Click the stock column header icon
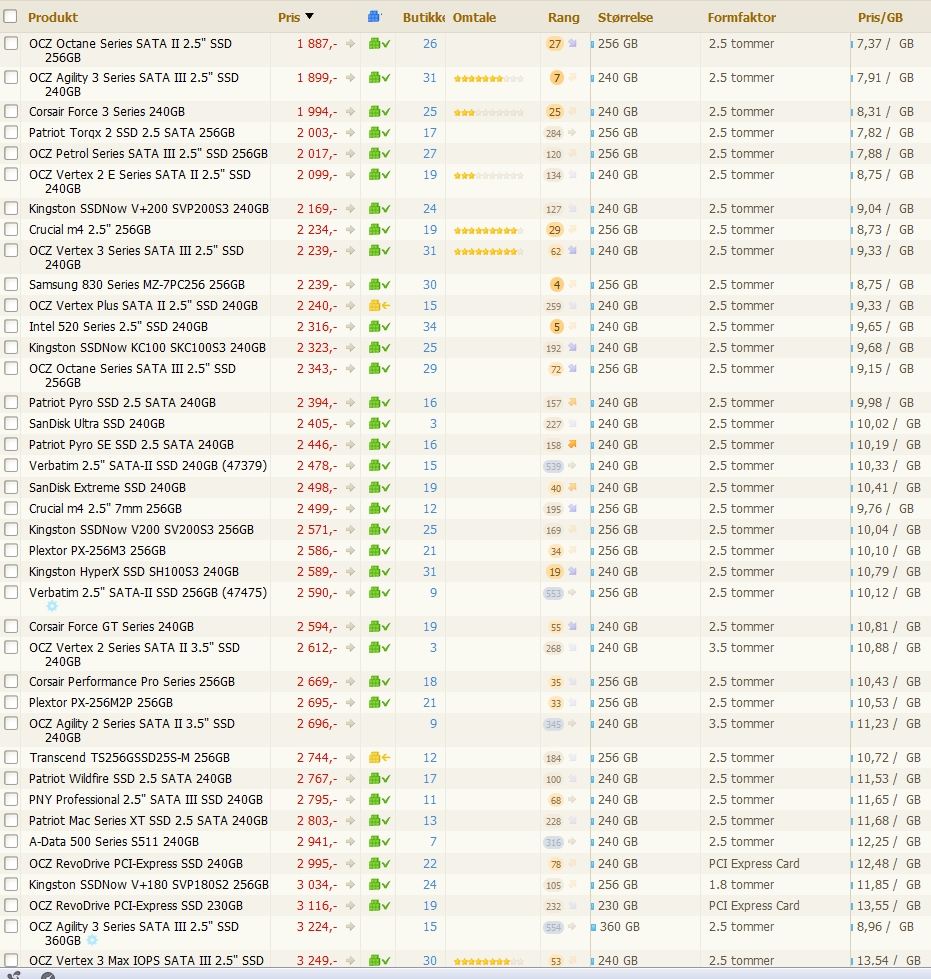Image resolution: width=931 pixels, height=979 pixels. click(x=375, y=17)
